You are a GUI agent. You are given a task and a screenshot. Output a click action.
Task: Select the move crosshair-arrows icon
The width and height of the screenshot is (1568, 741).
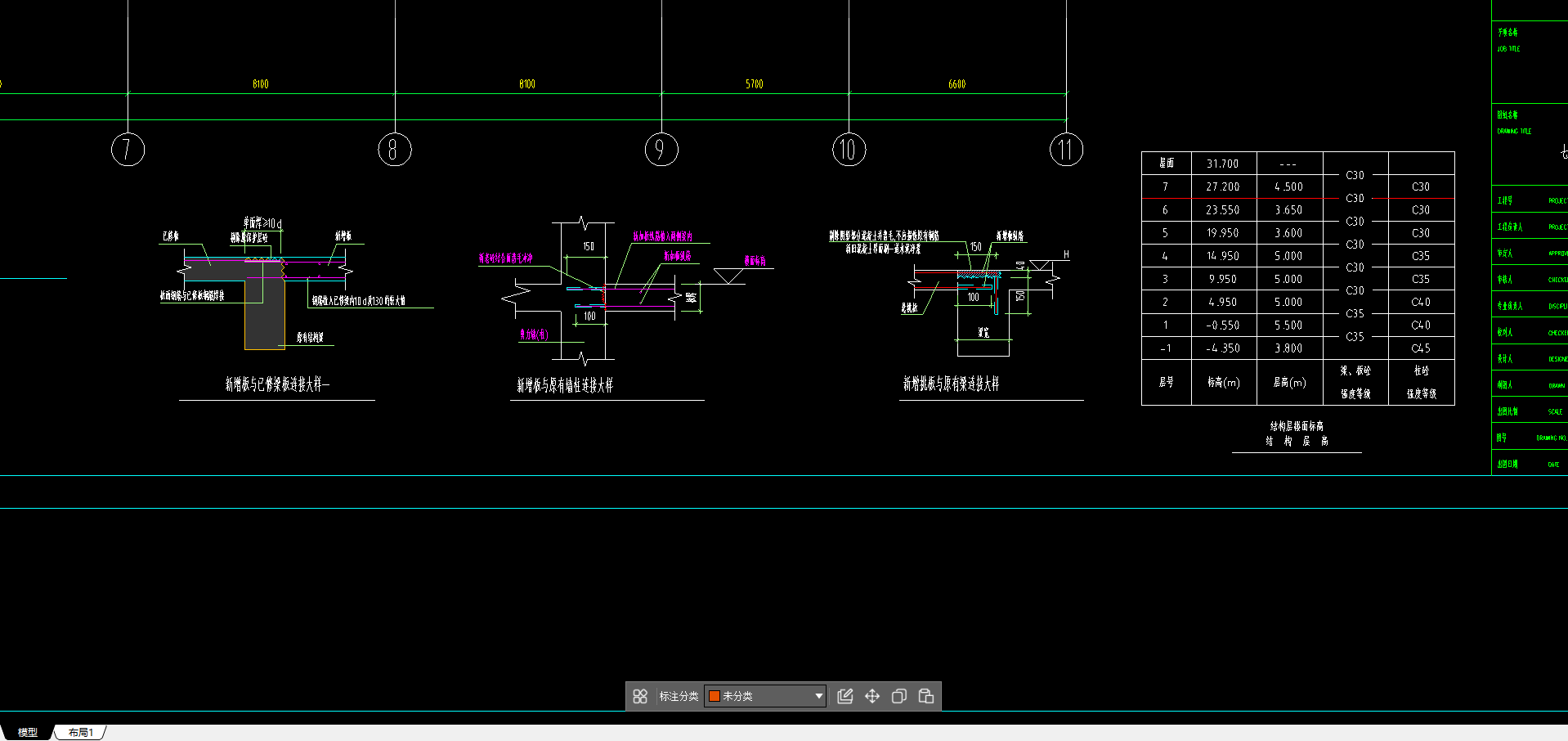872,696
